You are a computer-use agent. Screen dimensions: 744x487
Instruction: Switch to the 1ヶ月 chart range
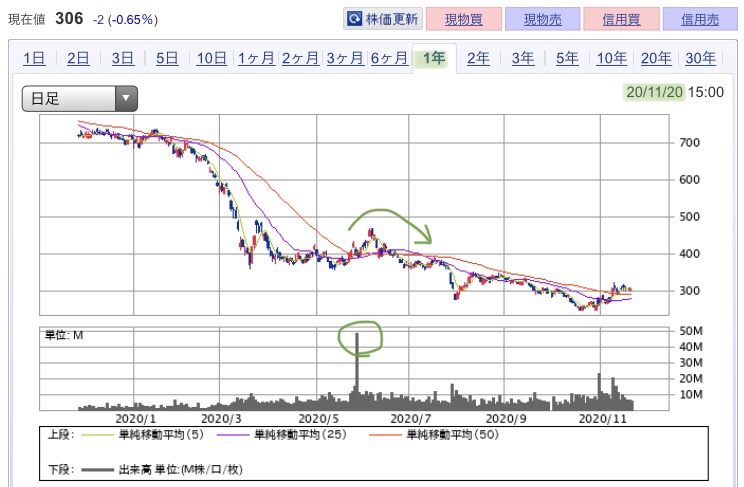click(x=256, y=58)
